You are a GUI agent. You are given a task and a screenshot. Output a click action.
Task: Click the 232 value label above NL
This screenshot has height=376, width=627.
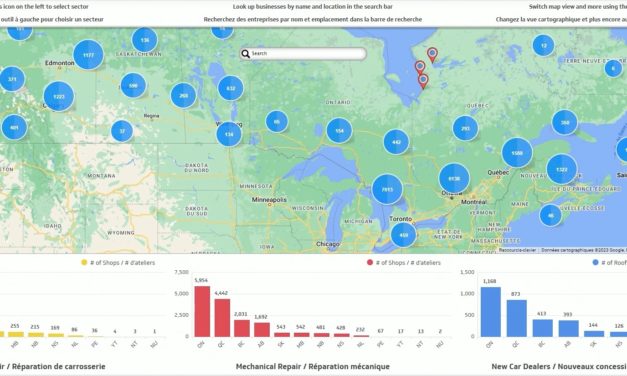(x=360, y=330)
